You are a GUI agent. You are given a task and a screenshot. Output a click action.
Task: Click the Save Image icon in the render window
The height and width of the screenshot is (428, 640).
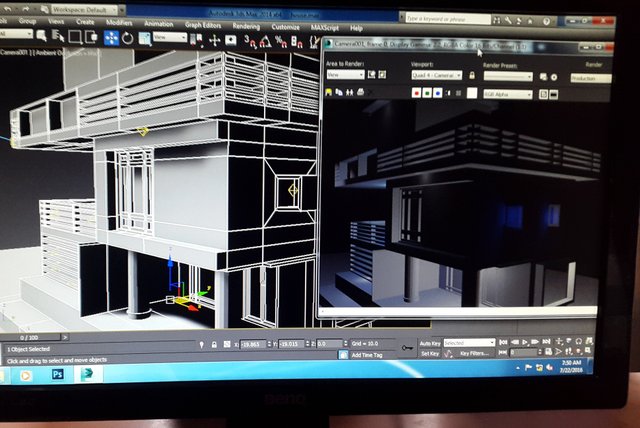pos(329,92)
